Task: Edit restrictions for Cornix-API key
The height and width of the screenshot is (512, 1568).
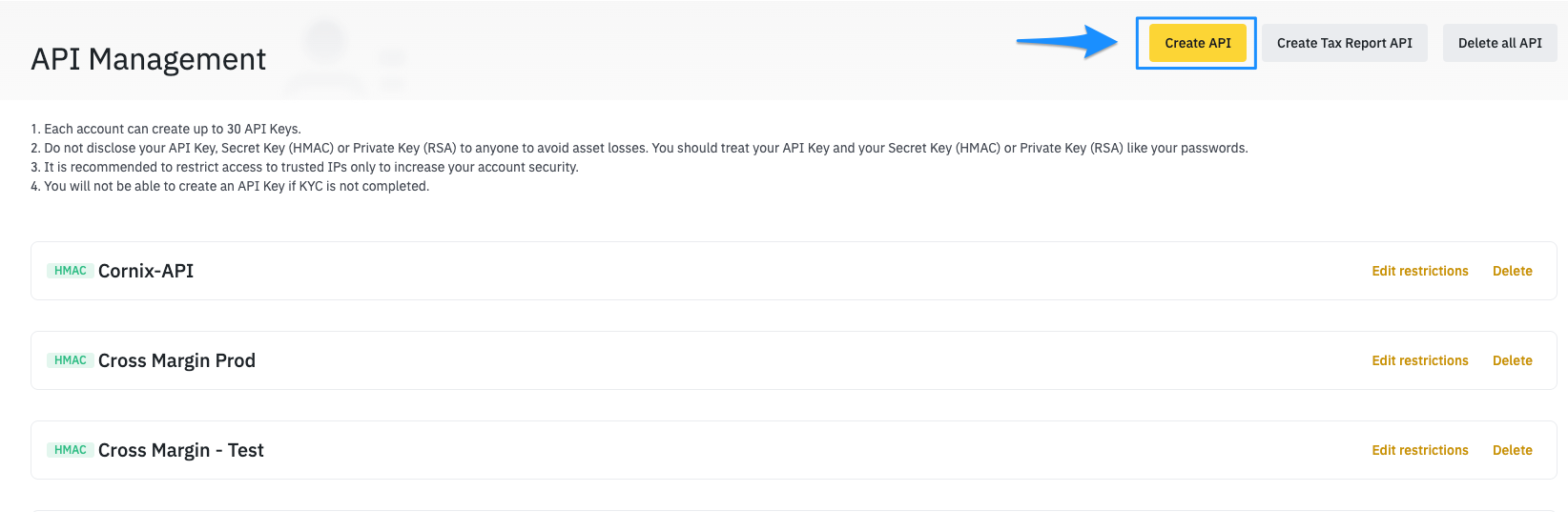Action: [1419, 271]
